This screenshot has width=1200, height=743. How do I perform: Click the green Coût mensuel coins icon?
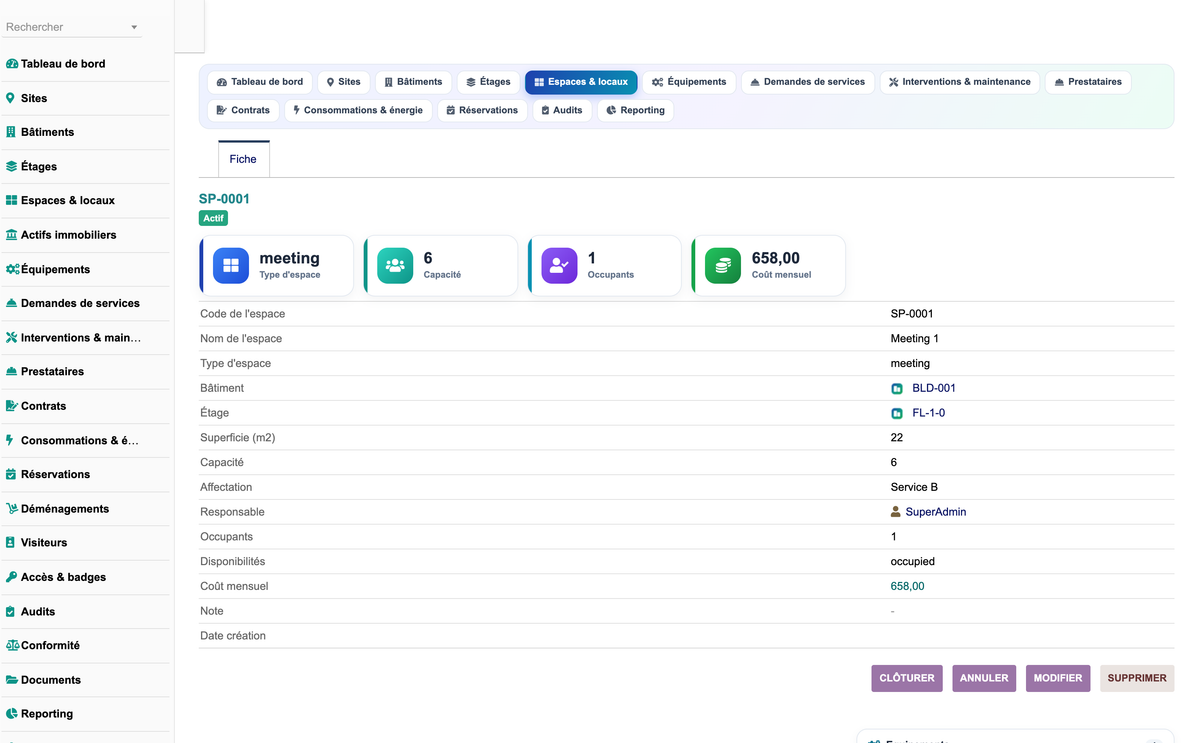(x=723, y=266)
